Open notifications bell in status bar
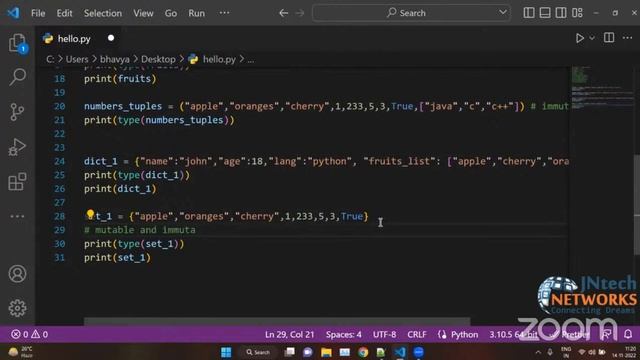640x360 pixels. 628,334
